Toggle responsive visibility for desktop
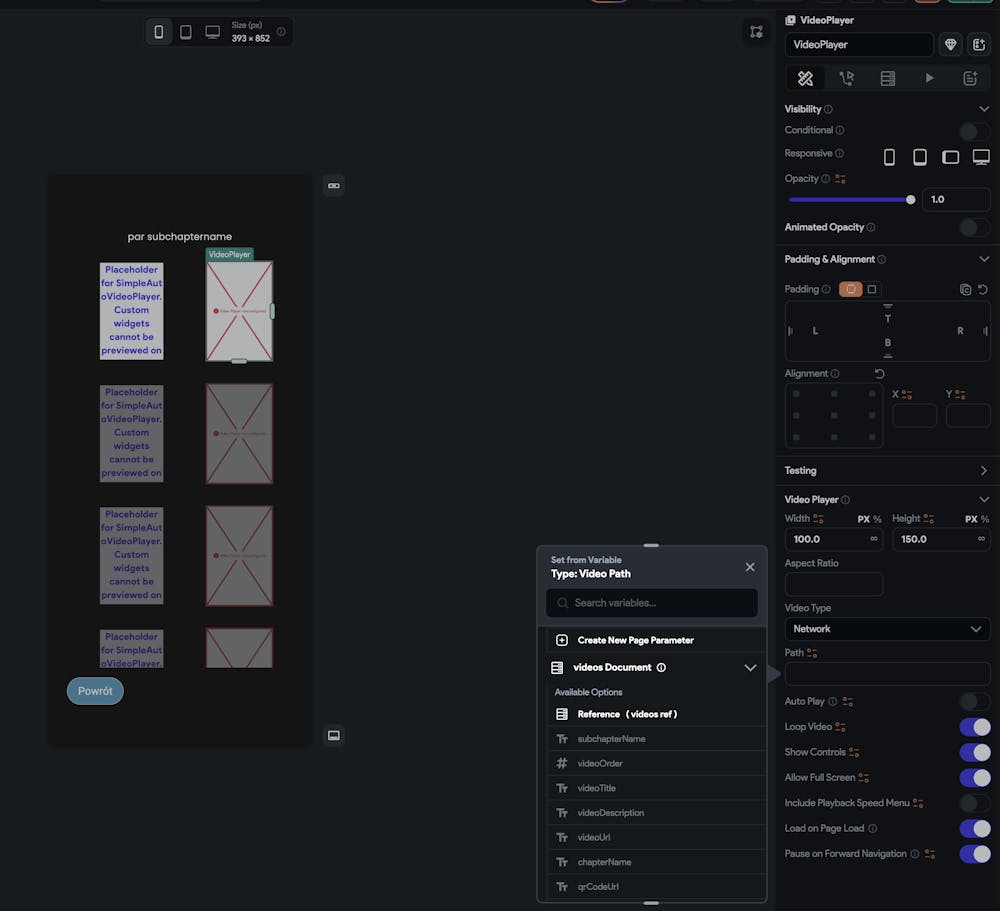This screenshot has height=911, width=1000. point(981,157)
